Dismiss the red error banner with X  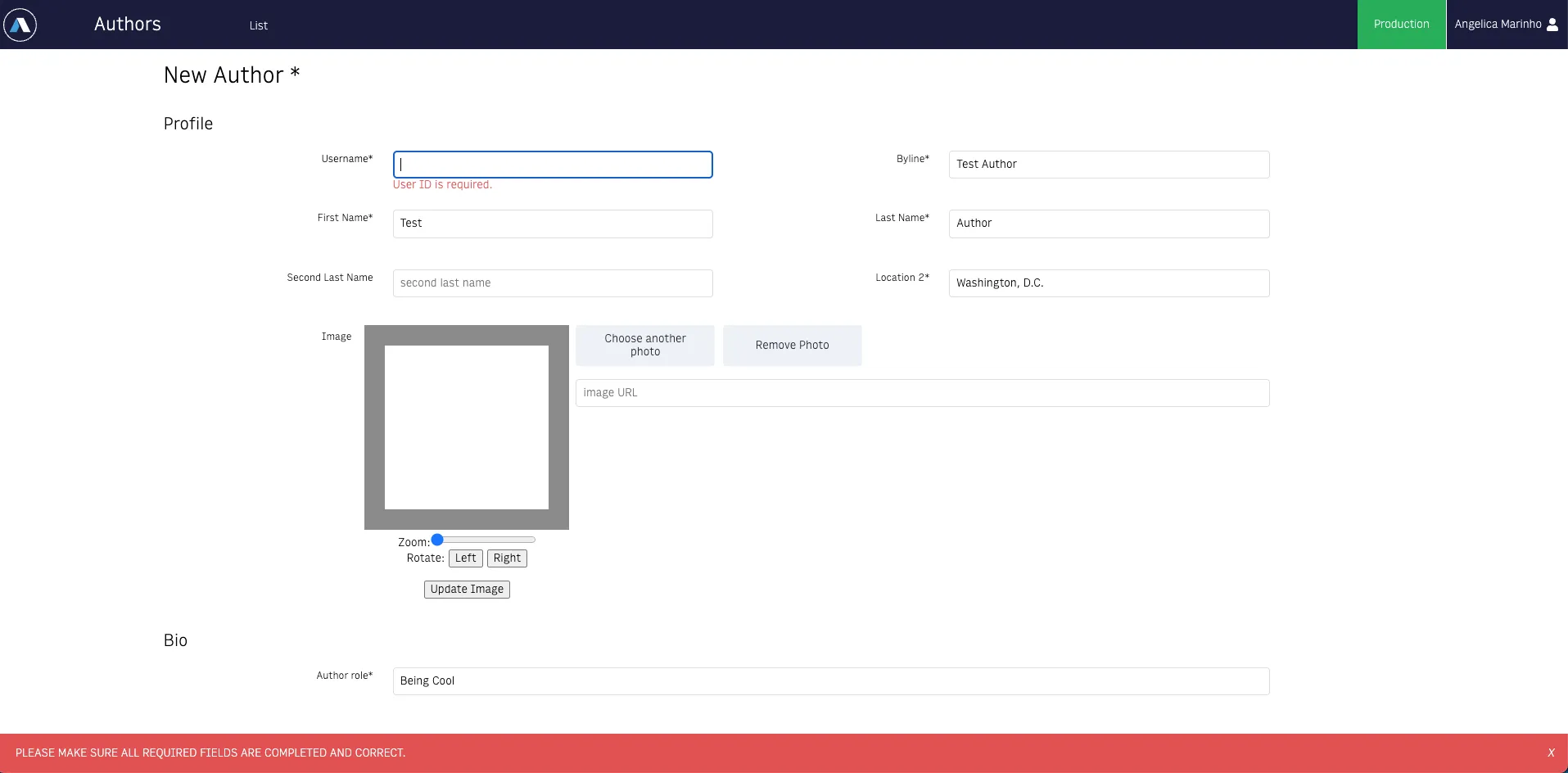(1551, 753)
